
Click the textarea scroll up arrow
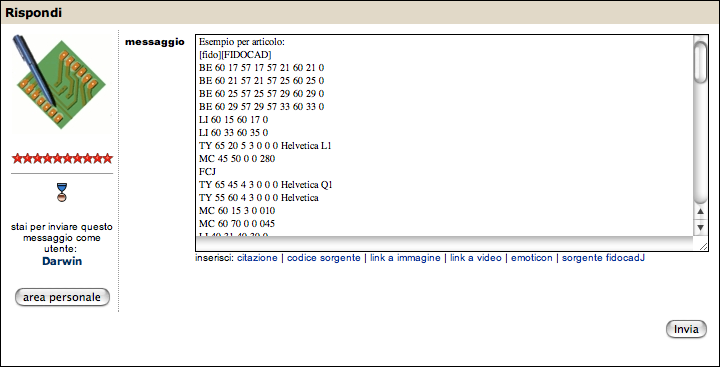pyautogui.click(x=700, y=211)
